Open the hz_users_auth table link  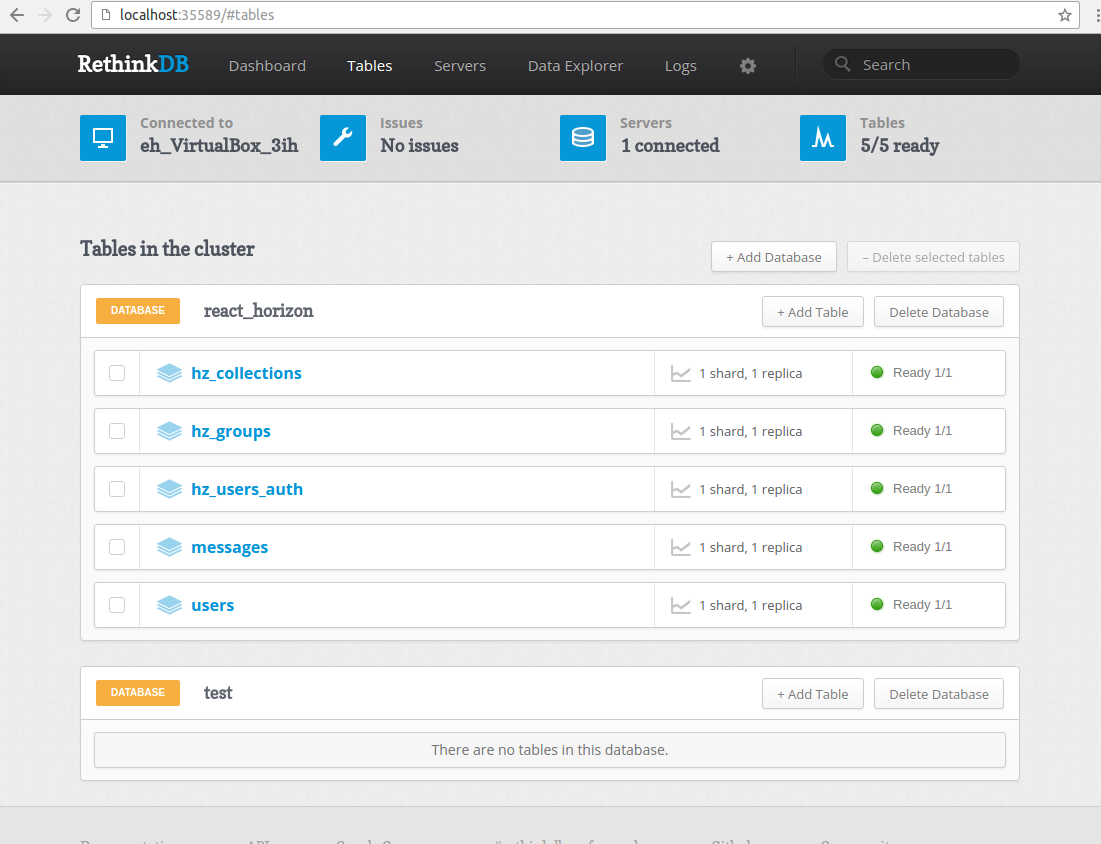[x=247, y=489]
